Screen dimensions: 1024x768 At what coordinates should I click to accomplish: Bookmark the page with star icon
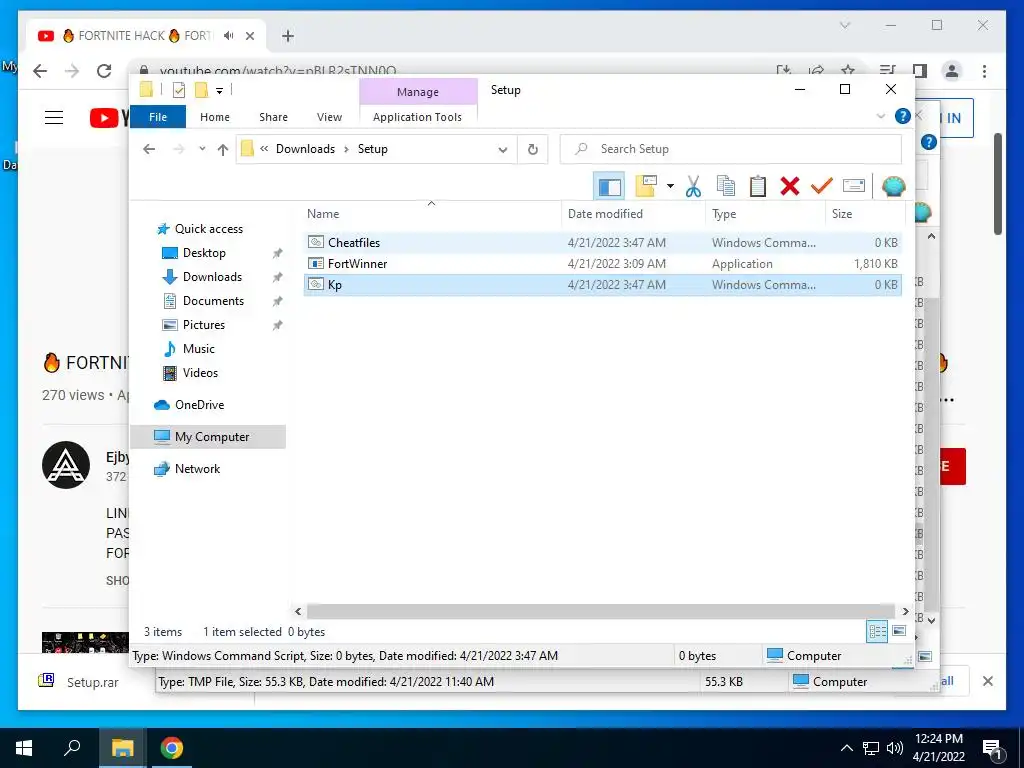coord(848,70)
